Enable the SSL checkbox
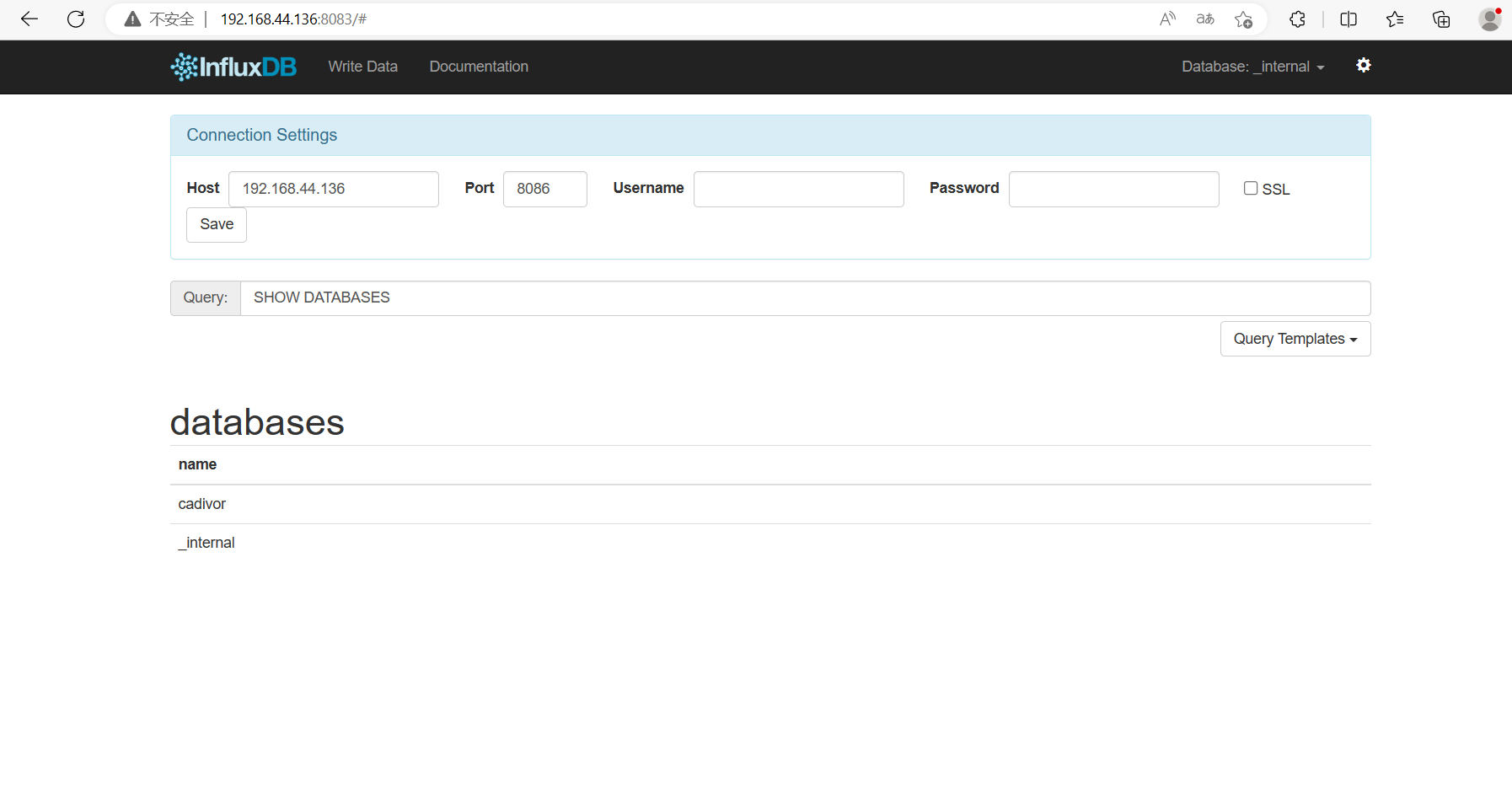 tap(1251, 189)
